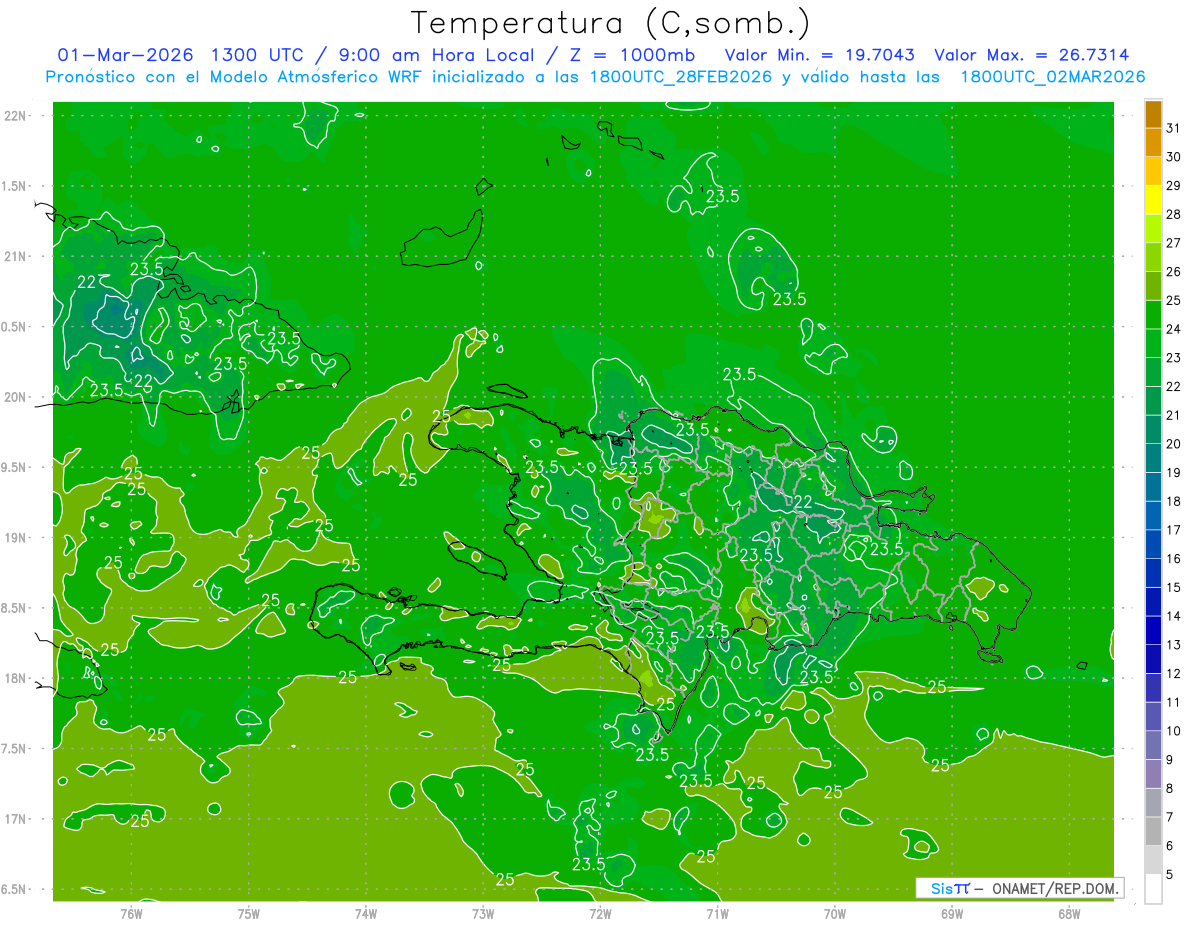Select the '1800UTC_02MAR2026' valid-until timestamp

pos(1052,77)
